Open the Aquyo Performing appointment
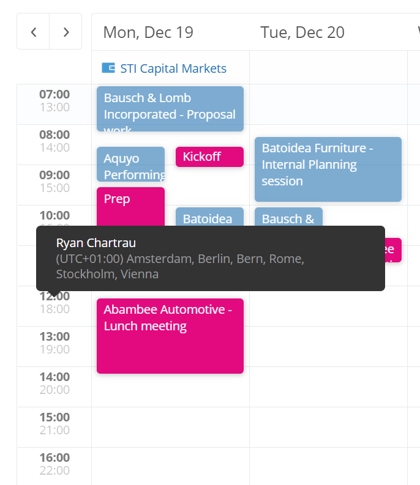This screenshot has height=485, width=420. (x=131, y=164)
